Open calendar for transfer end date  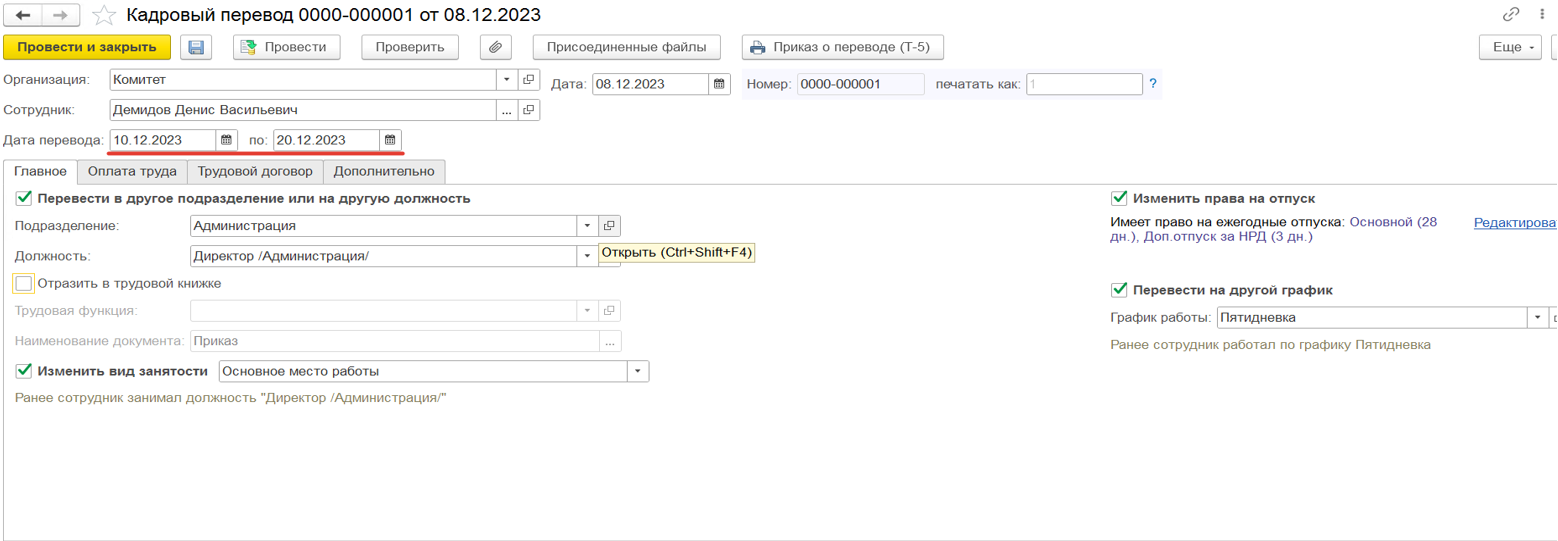(x=390, y=140)
